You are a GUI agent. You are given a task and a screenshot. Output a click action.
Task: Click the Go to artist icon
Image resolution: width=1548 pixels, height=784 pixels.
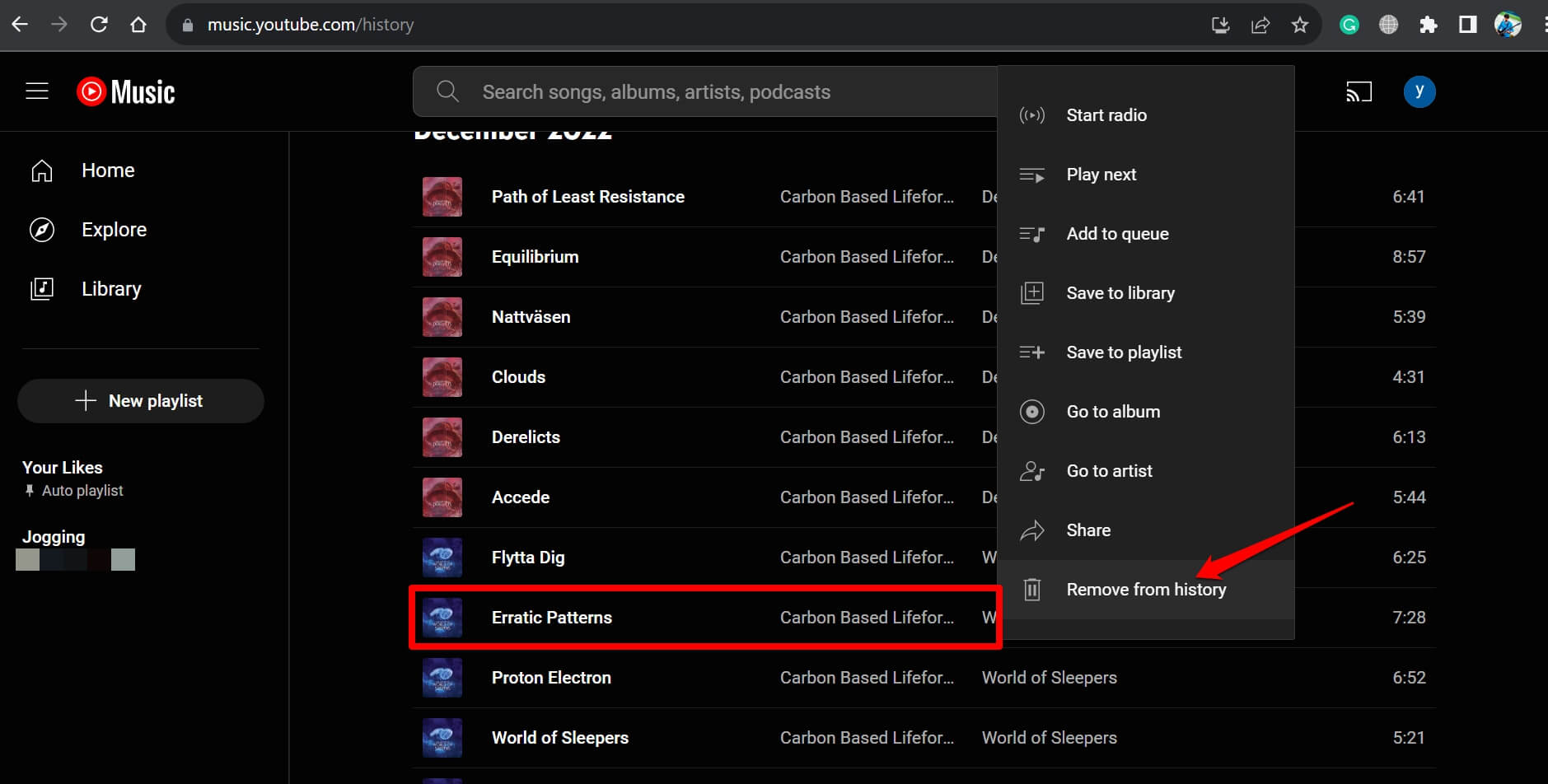coord(1033,470)
